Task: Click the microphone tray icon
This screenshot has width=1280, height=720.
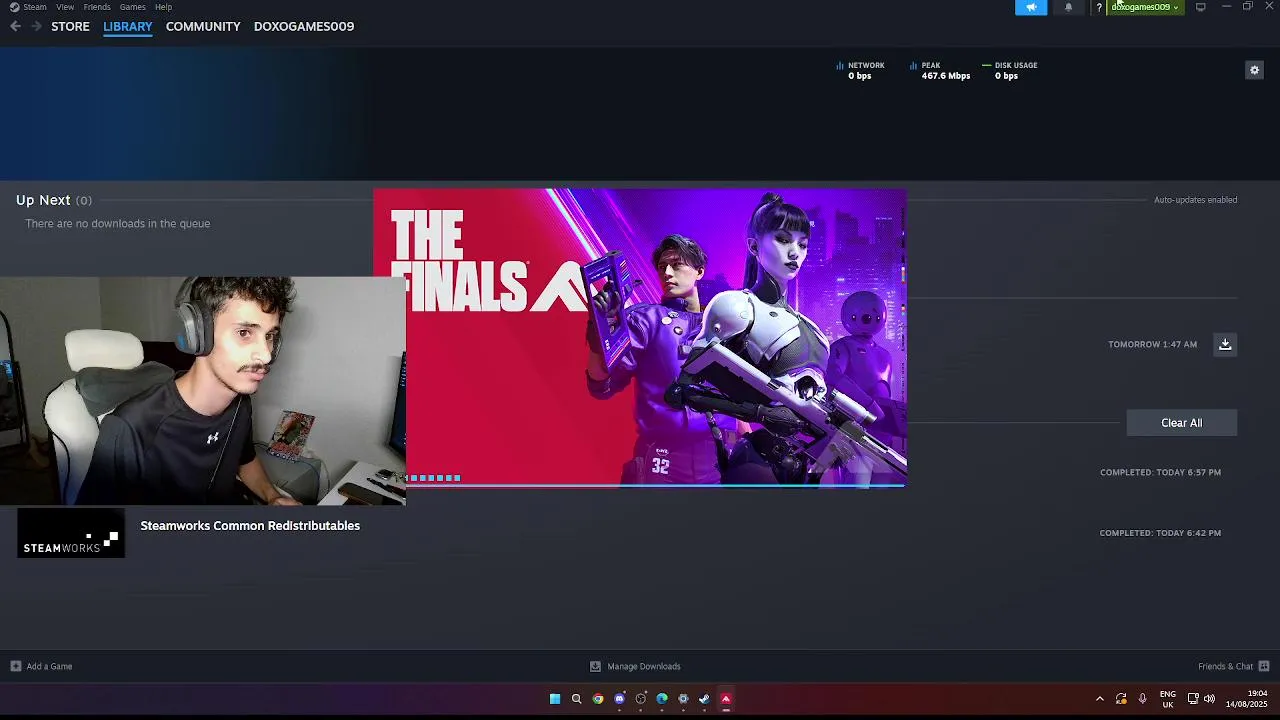Action: pos(1142,699)
